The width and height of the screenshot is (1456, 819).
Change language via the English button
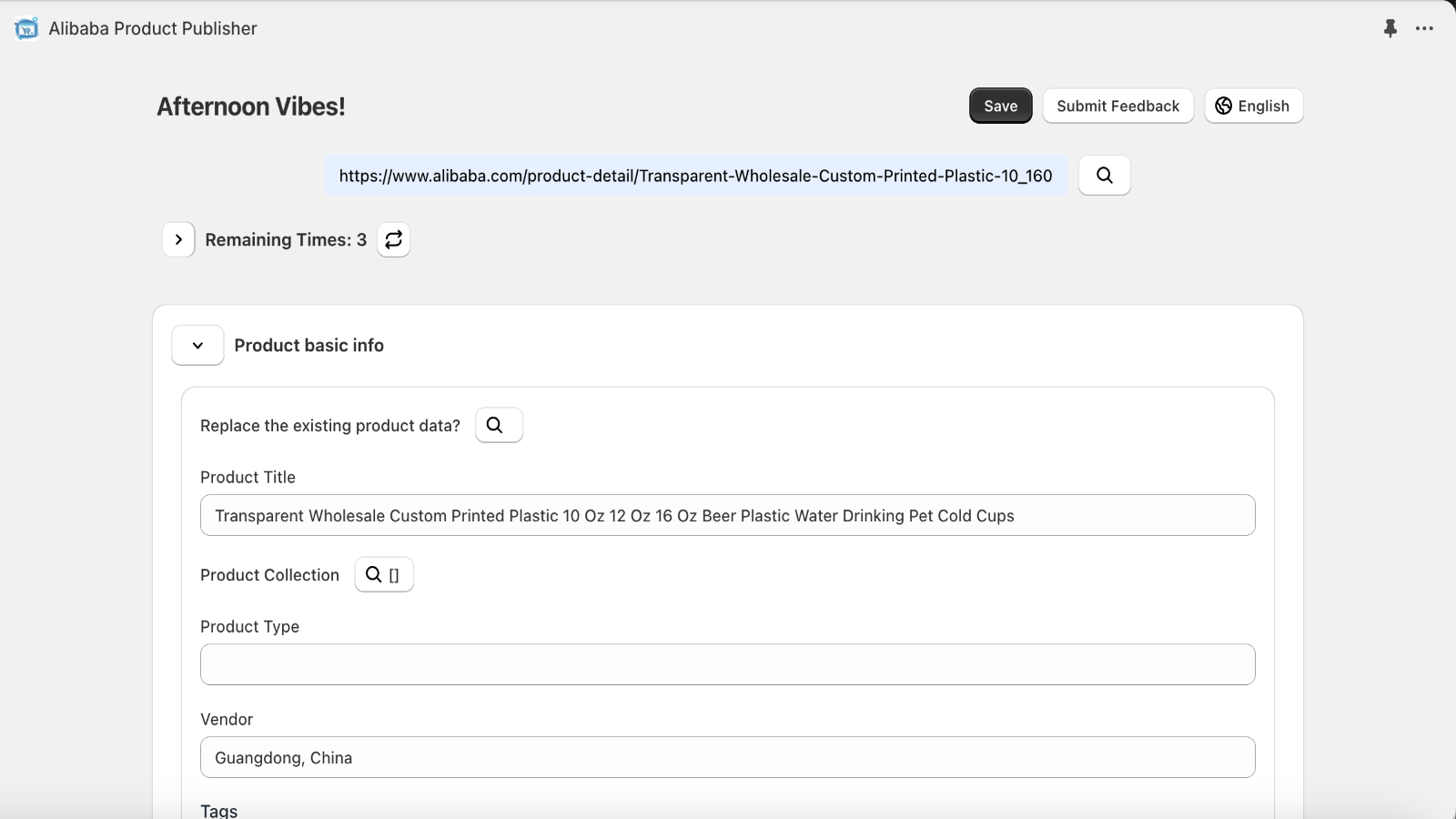pyautogui.click(x=1253, y=106)
